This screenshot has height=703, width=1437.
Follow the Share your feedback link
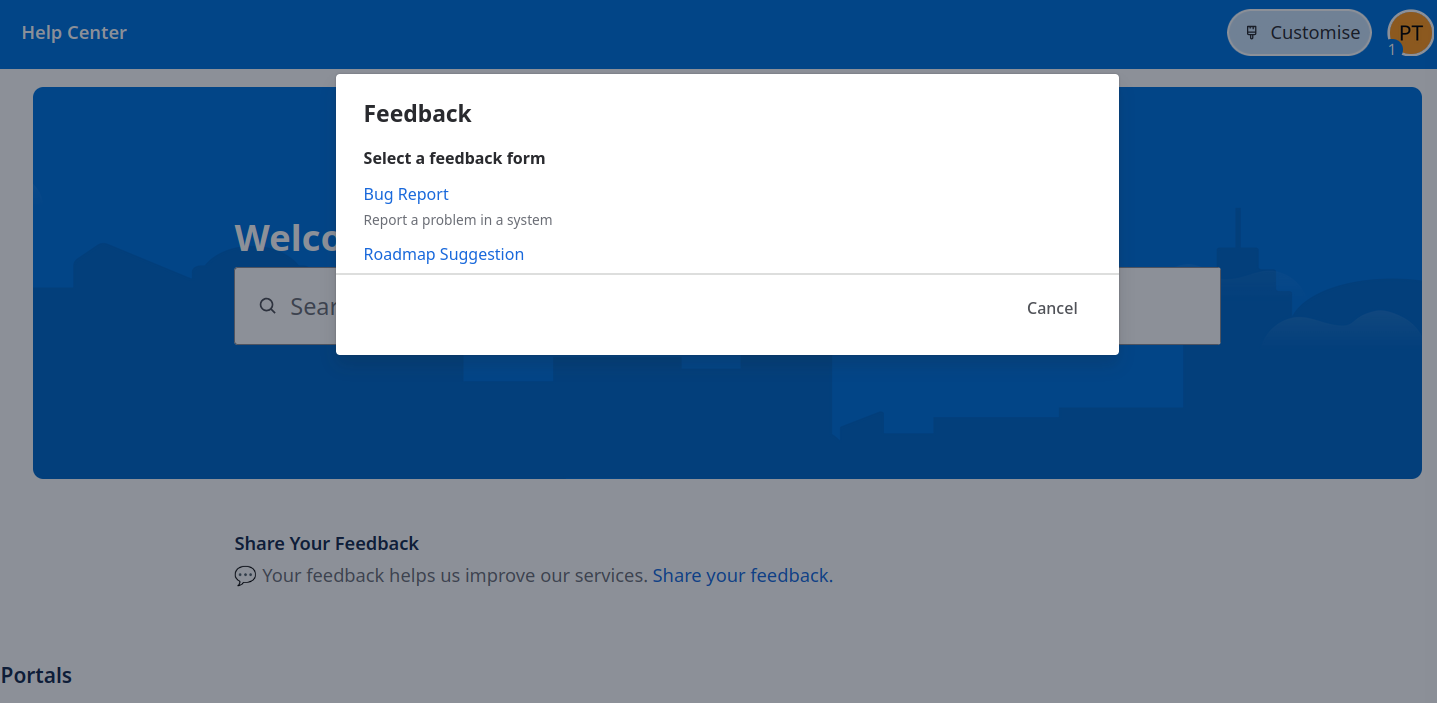point(743,576)
